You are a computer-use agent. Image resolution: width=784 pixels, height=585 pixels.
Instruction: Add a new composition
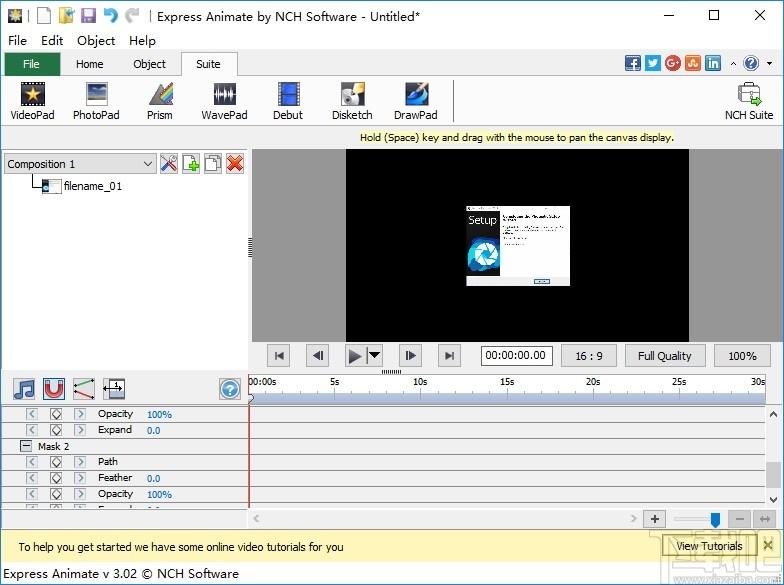pyautogui.click(x=191, y=164)
